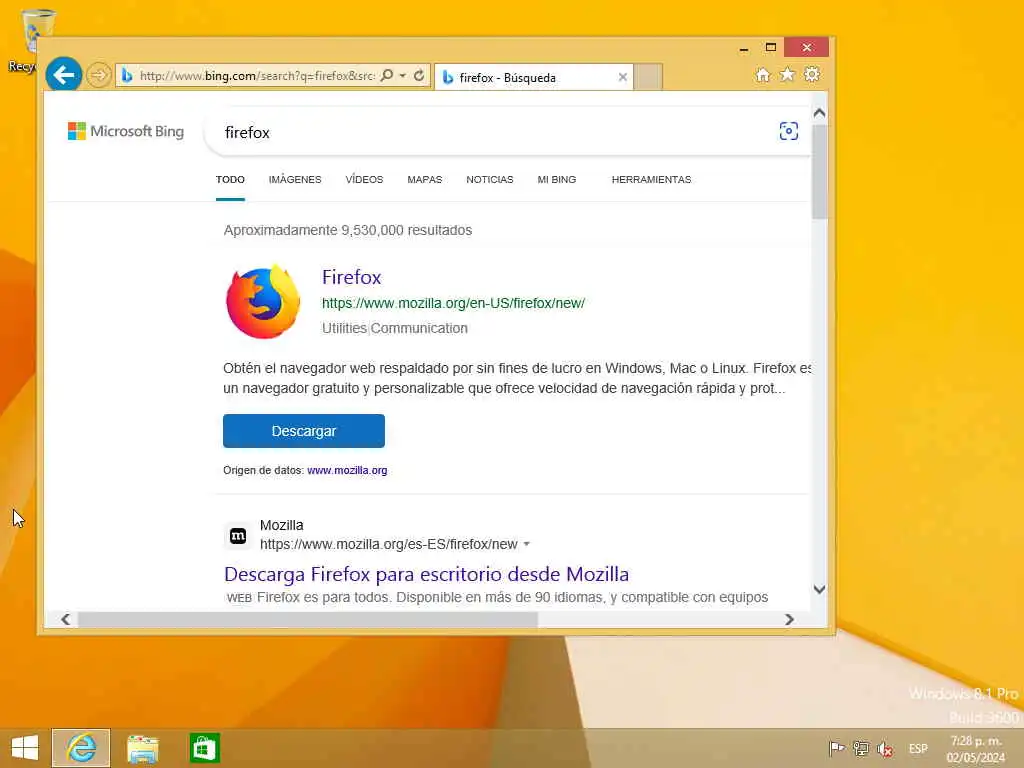Go back with the blue back arrow

pos(63,74)
